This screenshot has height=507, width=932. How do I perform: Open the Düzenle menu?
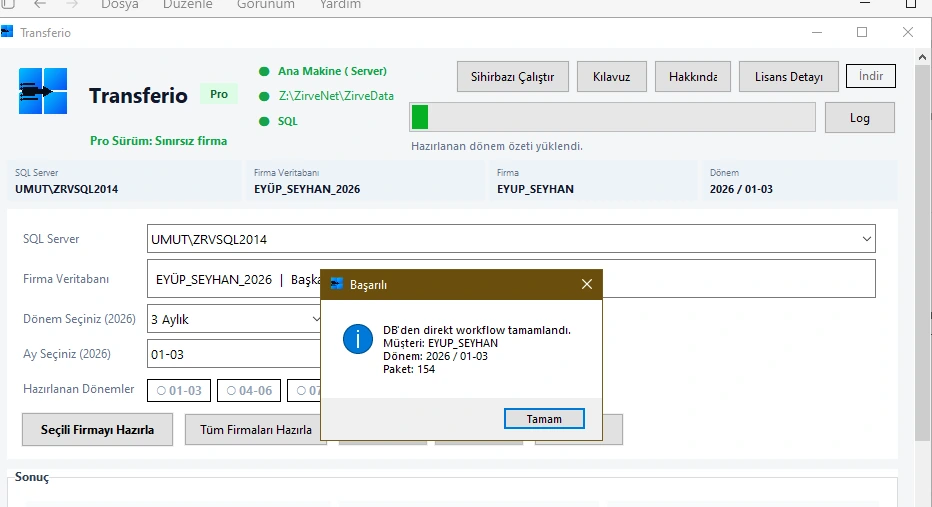[187, 4]
